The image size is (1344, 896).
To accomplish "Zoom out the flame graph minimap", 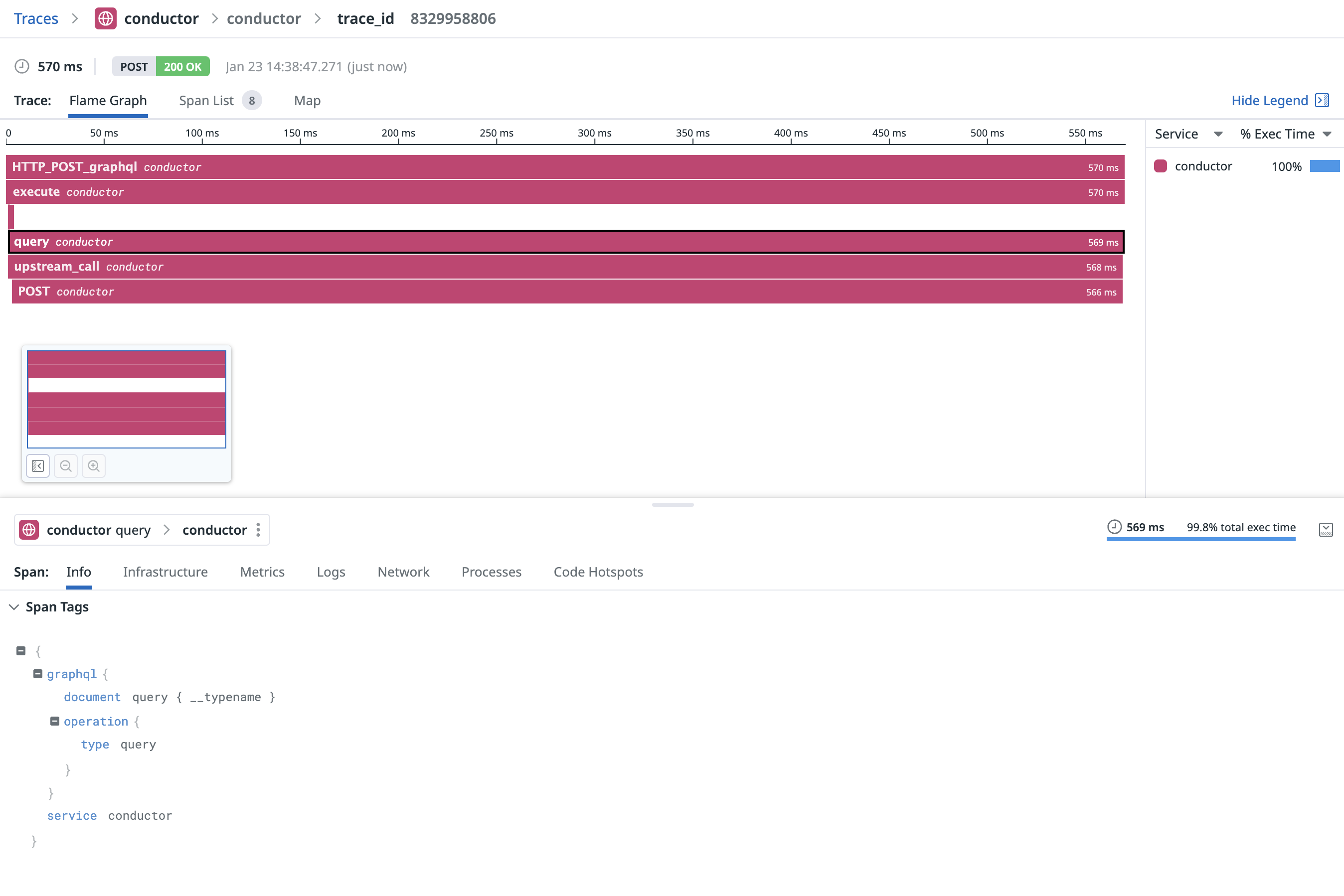I will [x=66, y=466].
